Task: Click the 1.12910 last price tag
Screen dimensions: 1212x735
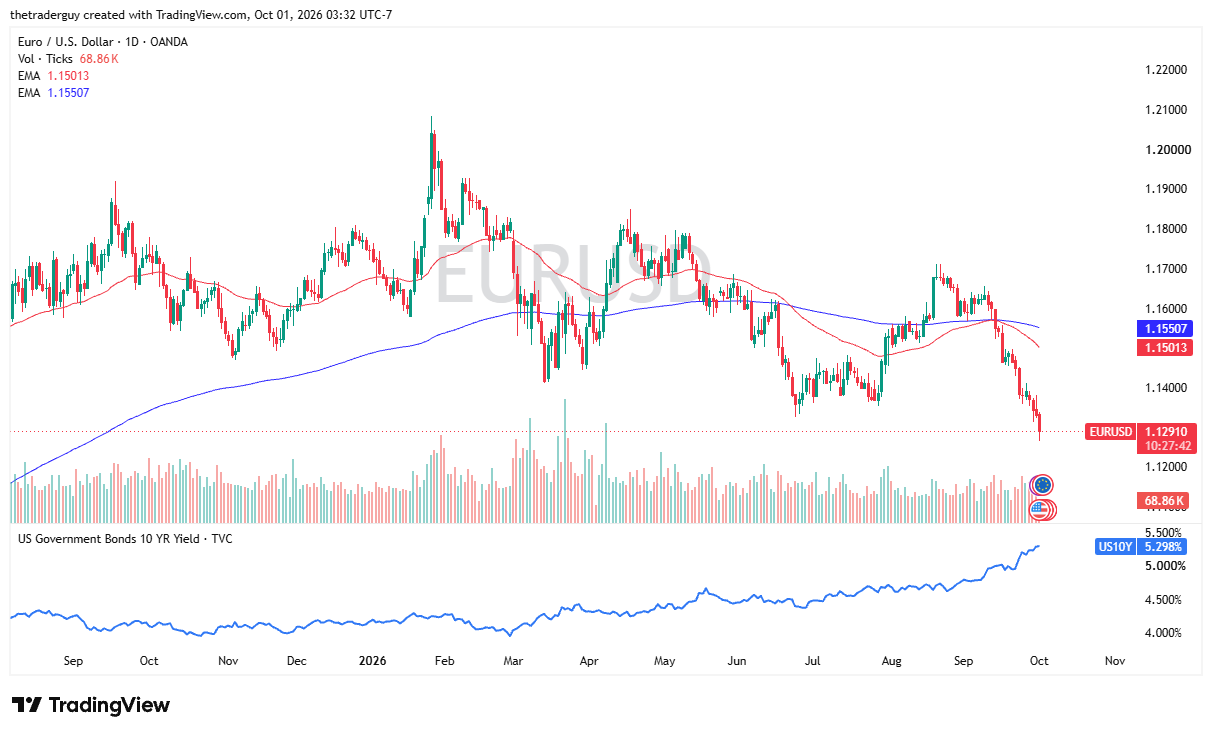Action: click(1164, 432)
